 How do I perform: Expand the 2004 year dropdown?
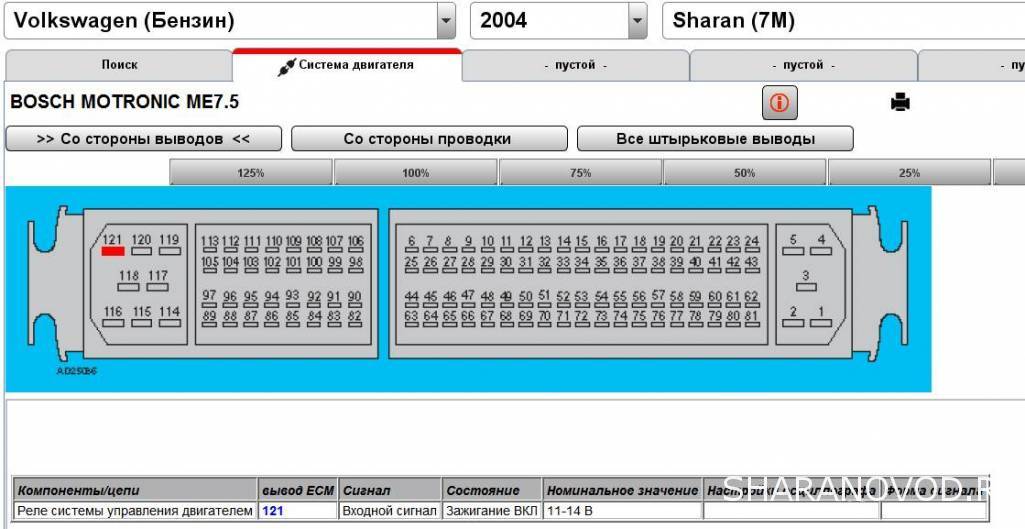[x=637, y=21]
